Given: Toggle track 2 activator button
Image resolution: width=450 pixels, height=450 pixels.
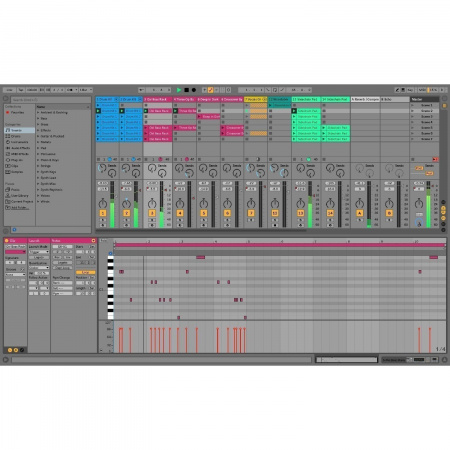Looking at the screenshot, I should (x=126, y=213).
